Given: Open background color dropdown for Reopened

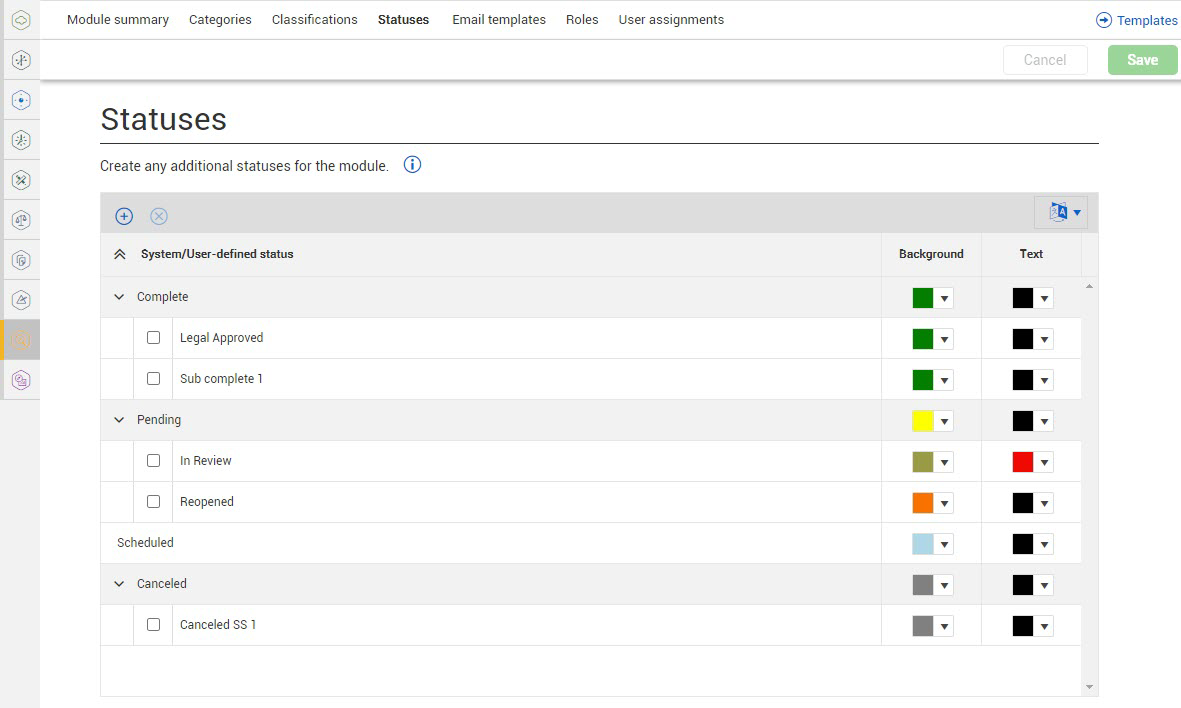Looking at the screenshot, I should [x=944, y=503].
